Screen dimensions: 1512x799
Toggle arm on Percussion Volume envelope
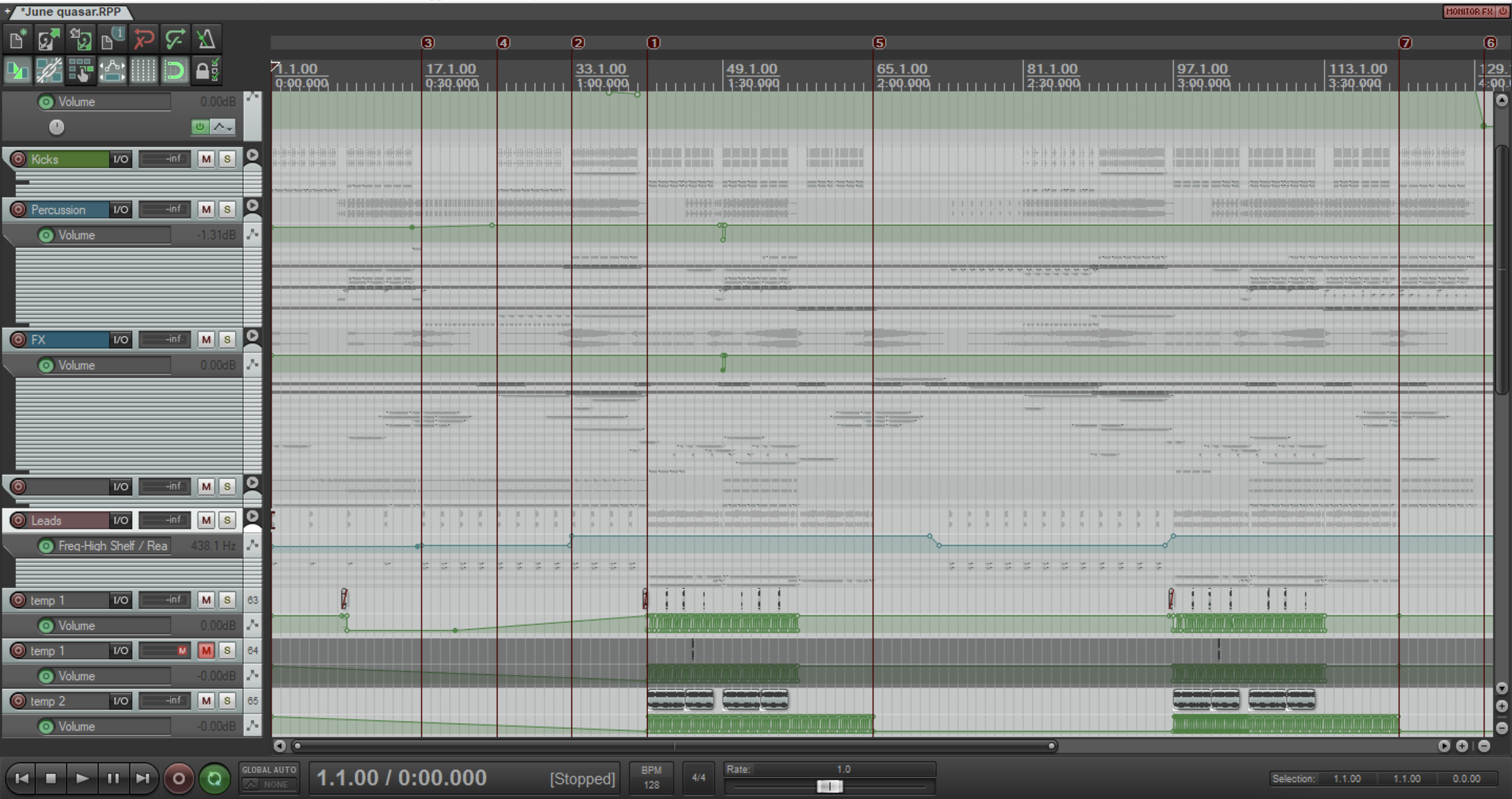click(x=46, y=235)
